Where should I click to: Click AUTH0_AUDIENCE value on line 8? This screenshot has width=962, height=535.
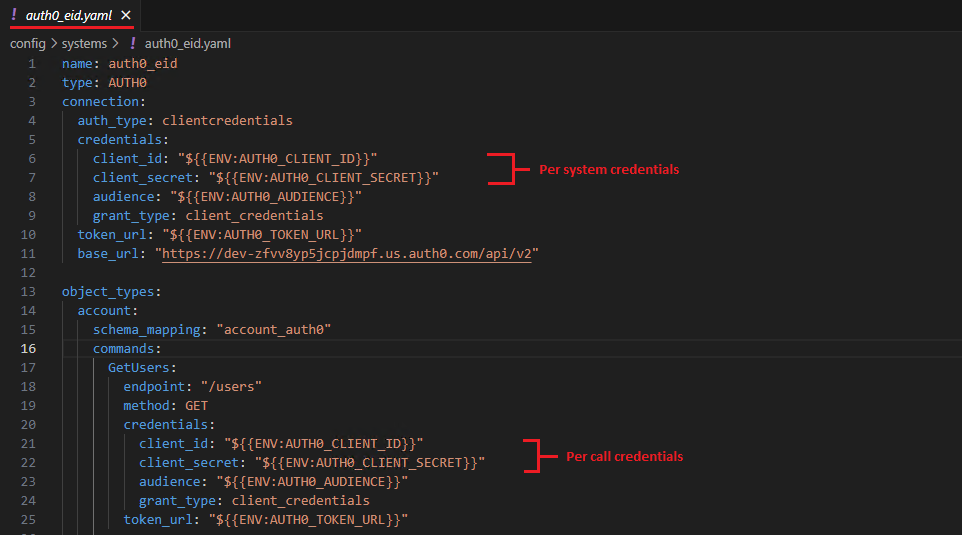coord(266,197)
